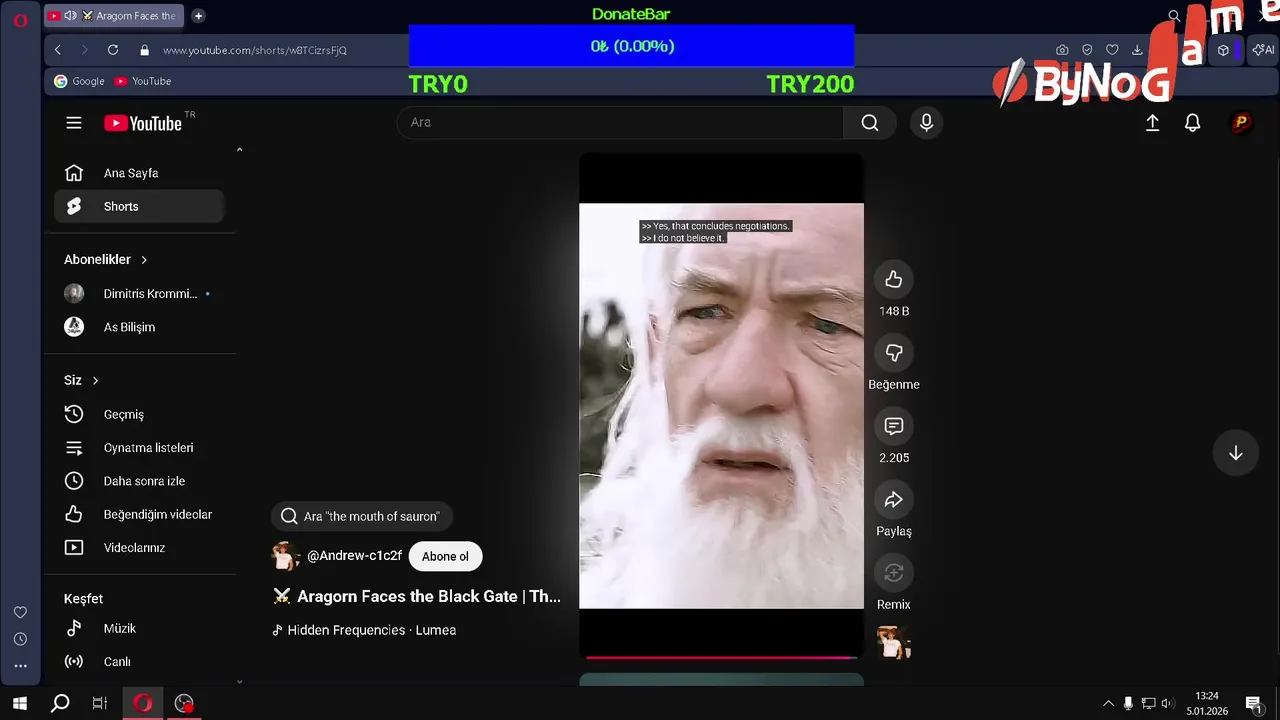This screenshot has height=720, width=1280.
Task: Open Opera sidebar more options dots
Action: point(20,666)
